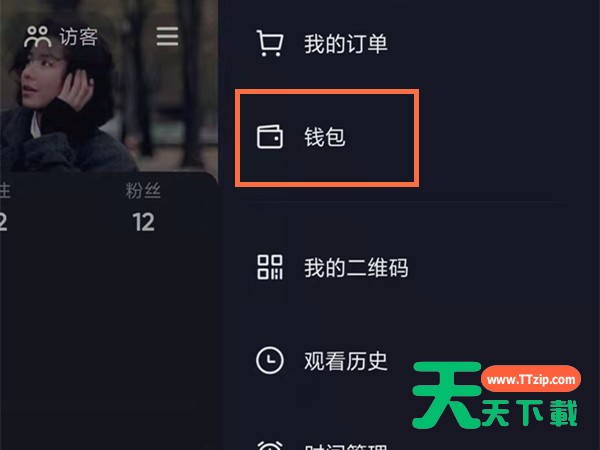This screenshot has height=450, width=600.
Task: Open 我的二维码 menu entry
Action: 356,267
